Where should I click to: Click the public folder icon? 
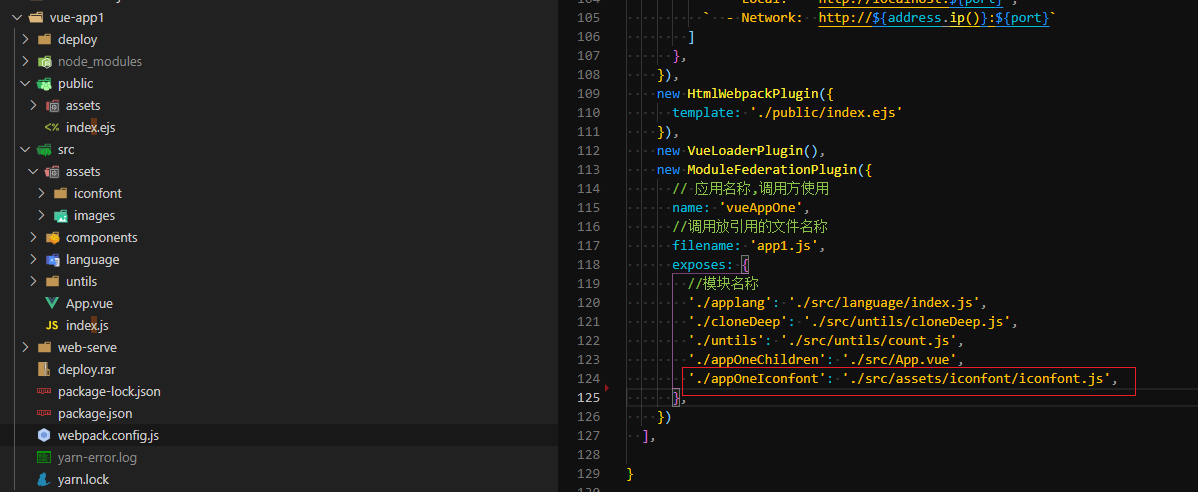(x=44, y=84)
